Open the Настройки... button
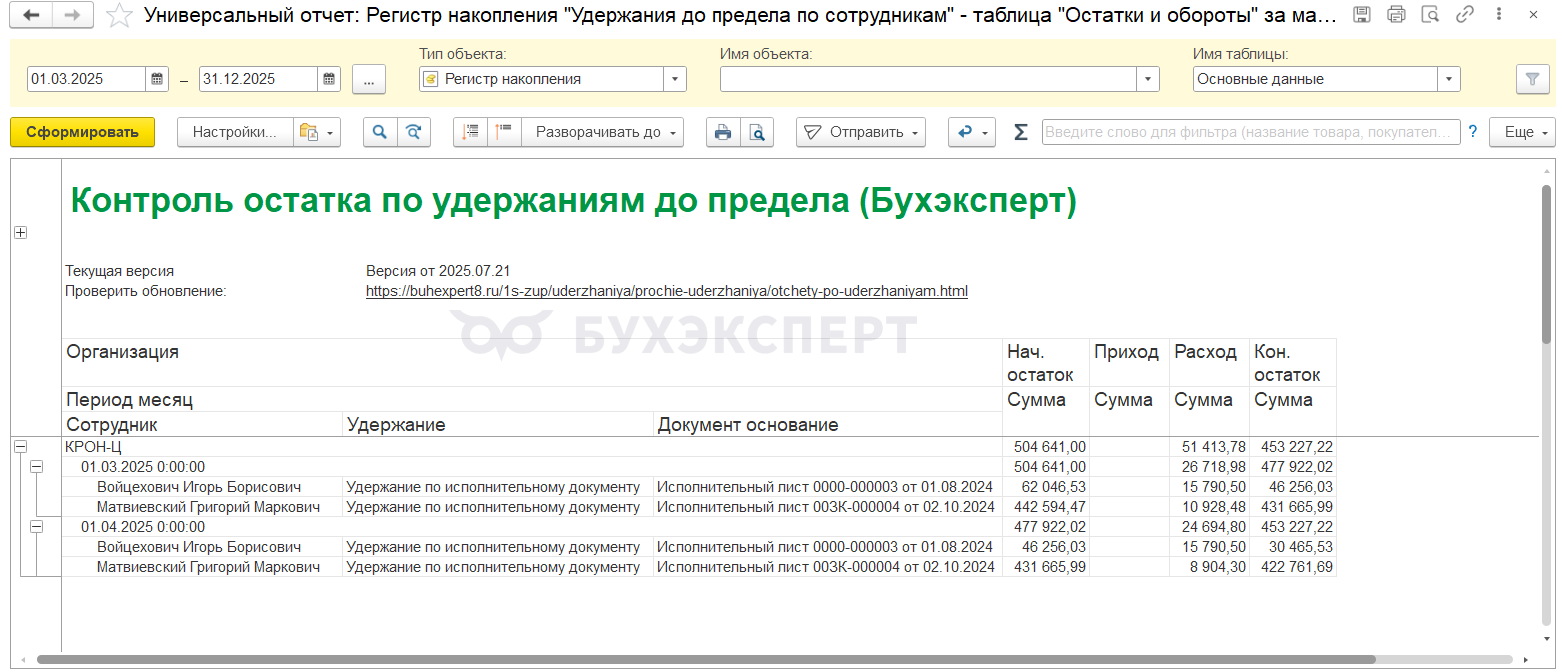This screenshot has width=1562, height=672. click(235, 132)
